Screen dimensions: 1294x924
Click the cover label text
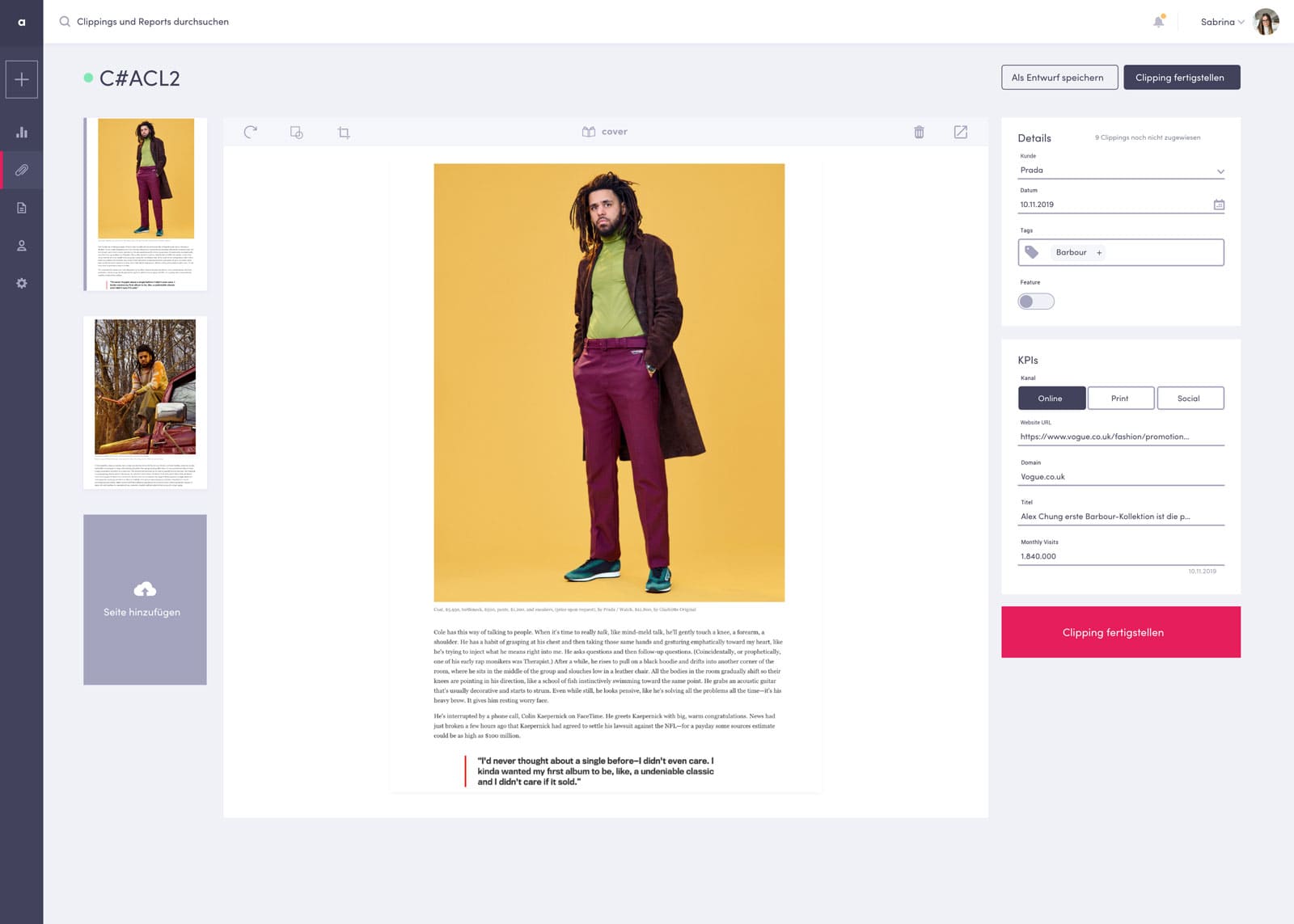pos(615,132)
